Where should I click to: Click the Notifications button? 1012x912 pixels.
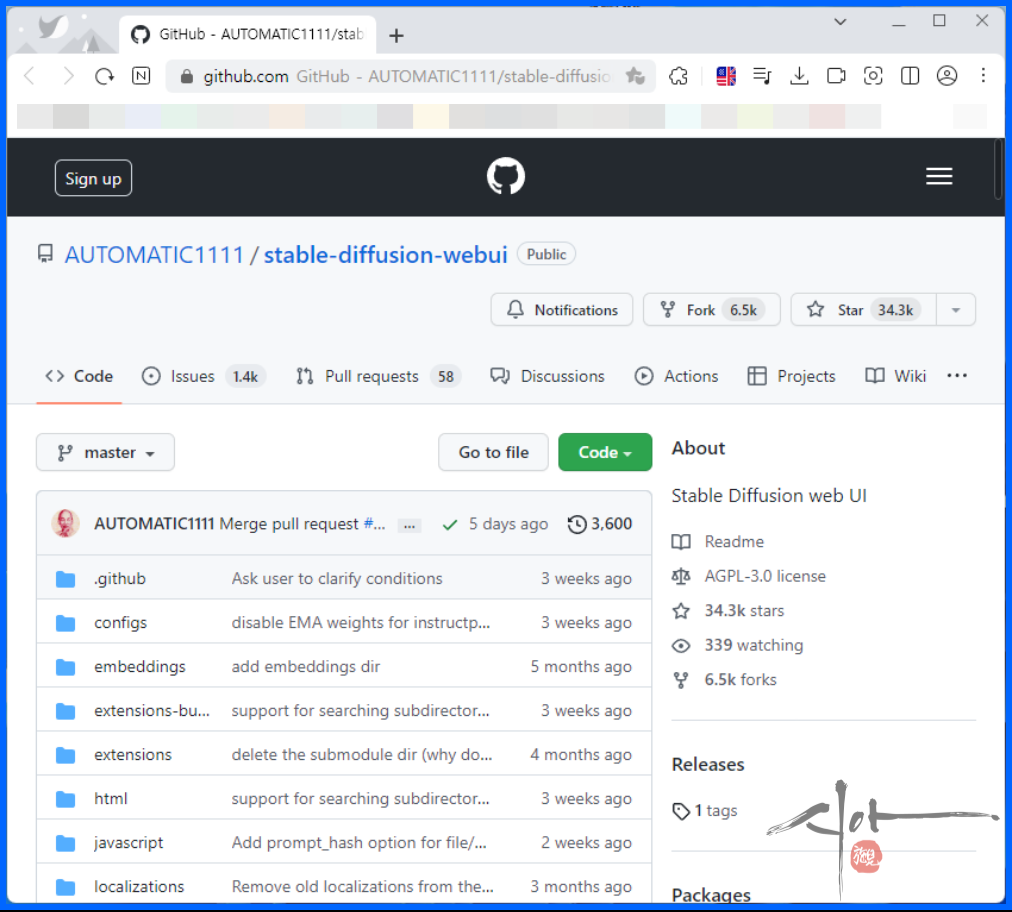coord(562,310)
